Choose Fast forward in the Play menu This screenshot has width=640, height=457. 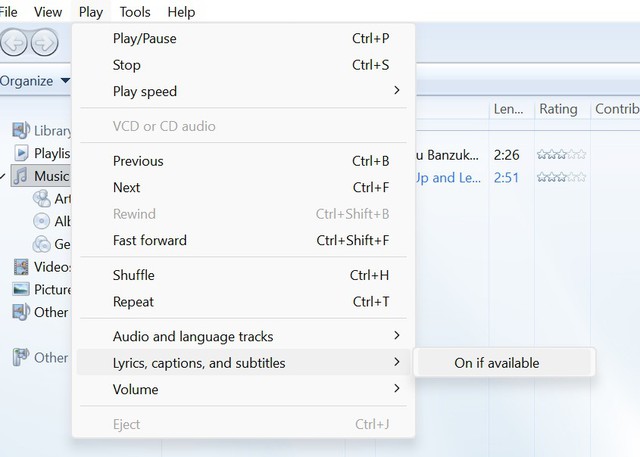point(243,240)
